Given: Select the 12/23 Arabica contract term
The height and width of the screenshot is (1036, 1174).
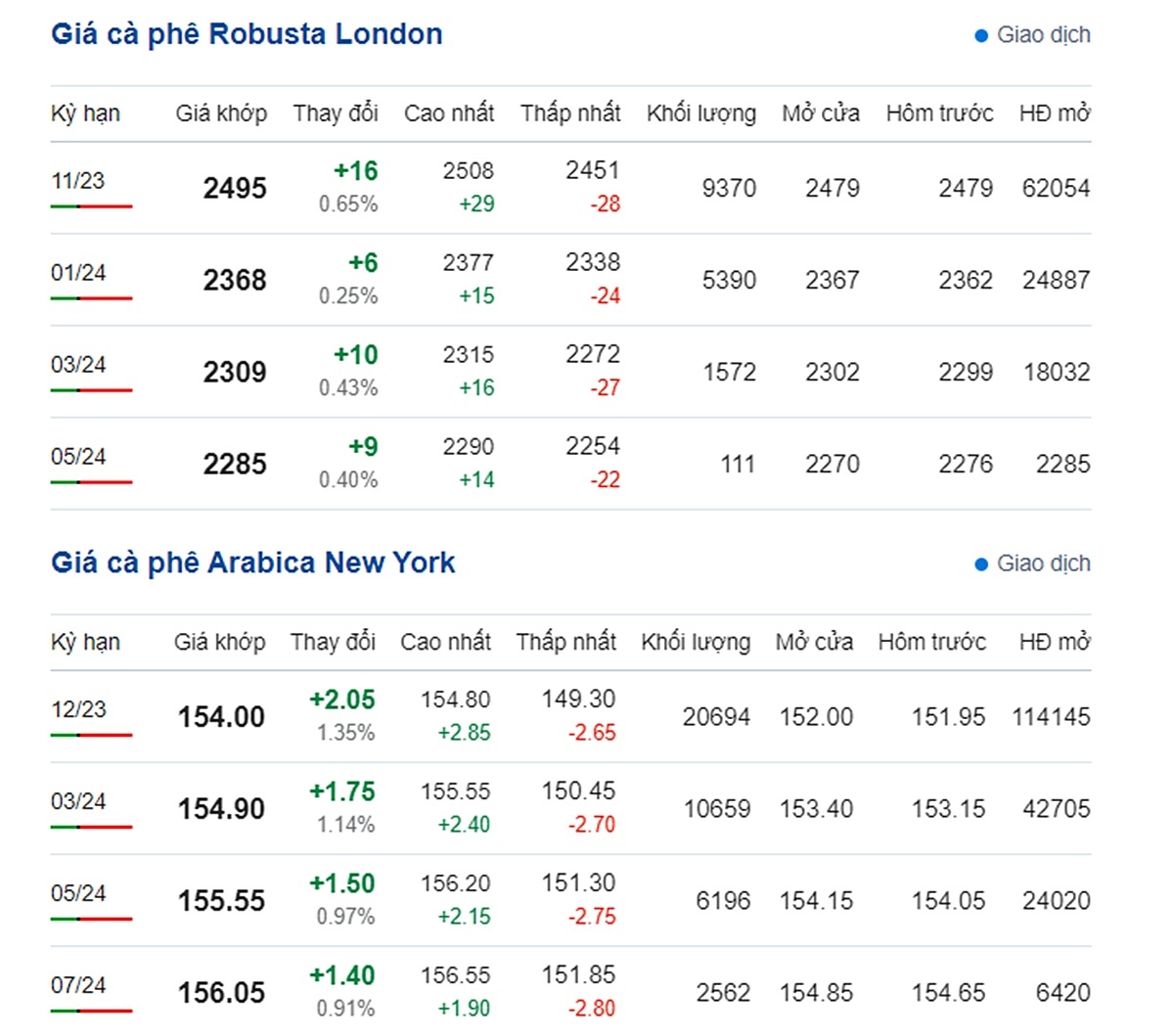Looking at the screenshot, I should [x=78, y=709].
